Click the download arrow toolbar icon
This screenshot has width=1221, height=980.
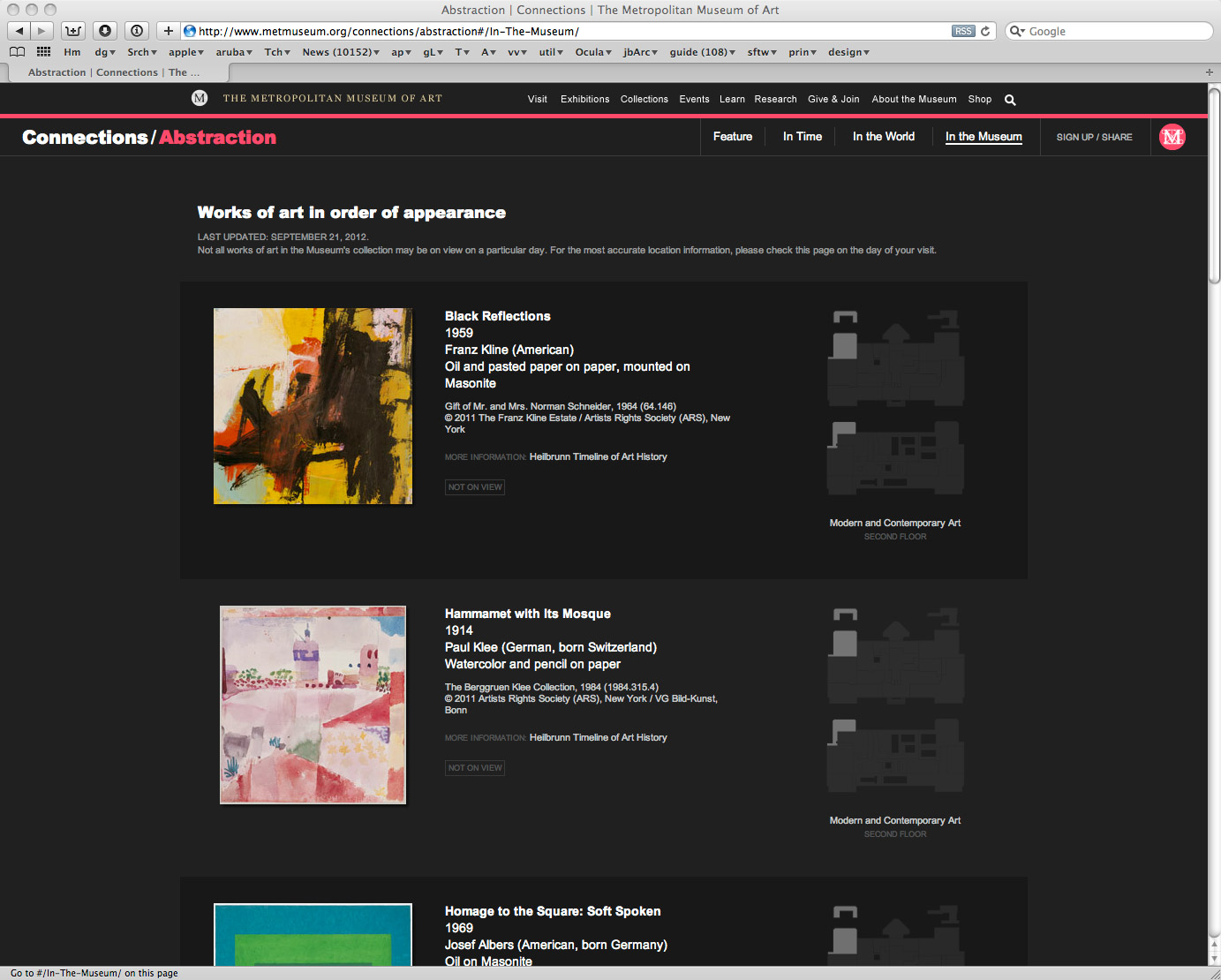click(105, 31)
